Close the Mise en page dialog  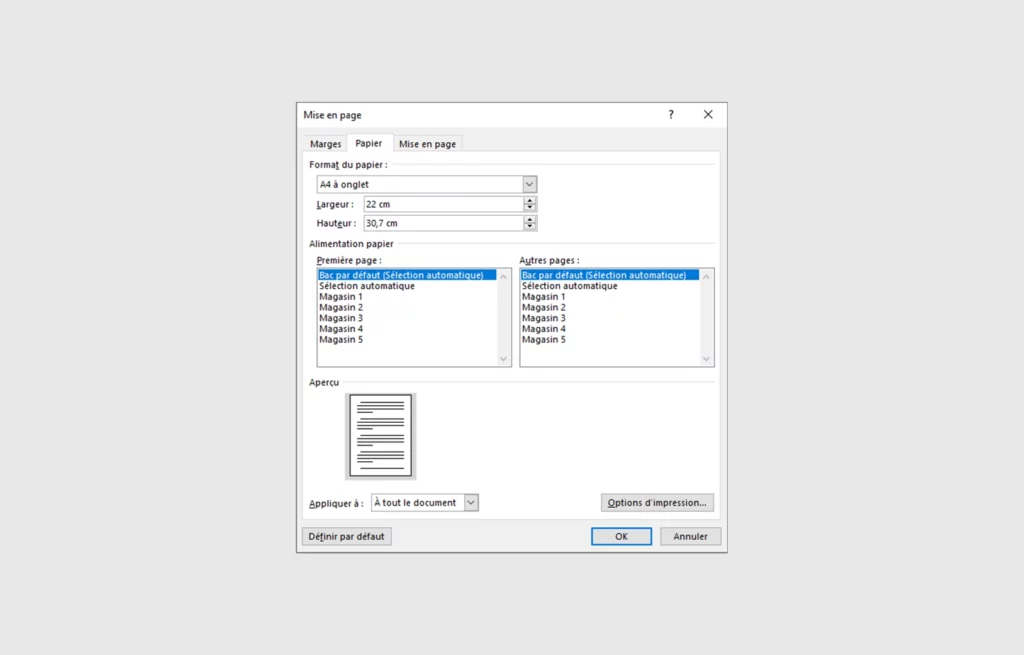click(708, 115)
